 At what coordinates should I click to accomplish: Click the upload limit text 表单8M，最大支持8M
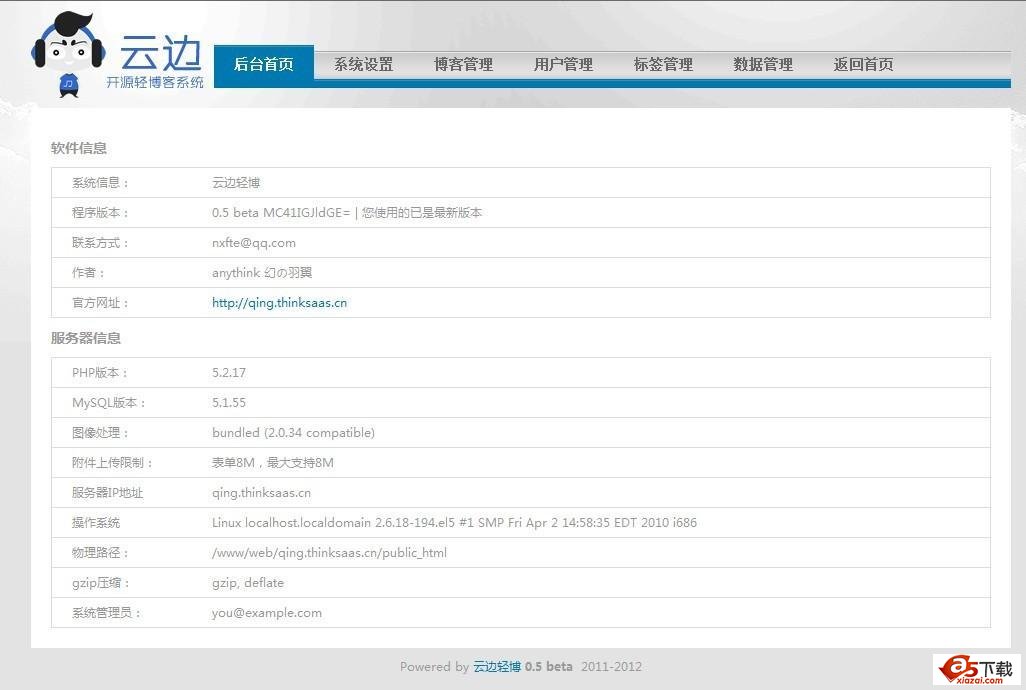[273, 463]
